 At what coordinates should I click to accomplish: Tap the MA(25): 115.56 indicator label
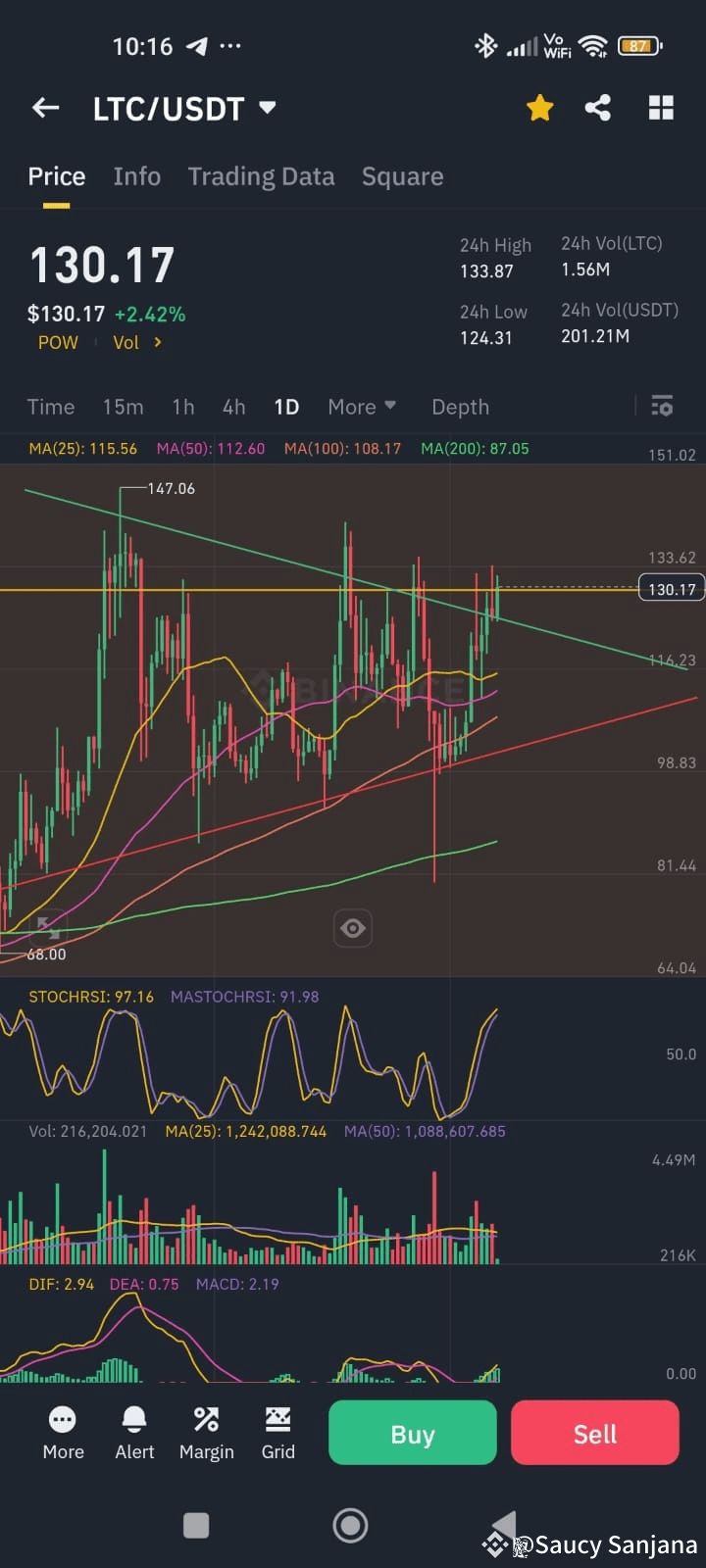point(83,449)
